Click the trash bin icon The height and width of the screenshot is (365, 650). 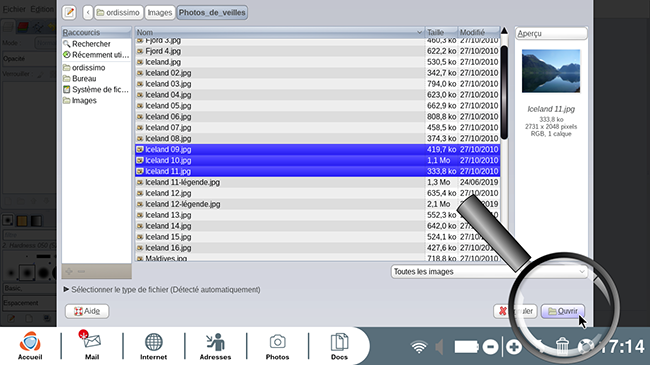tap(562, 346)
